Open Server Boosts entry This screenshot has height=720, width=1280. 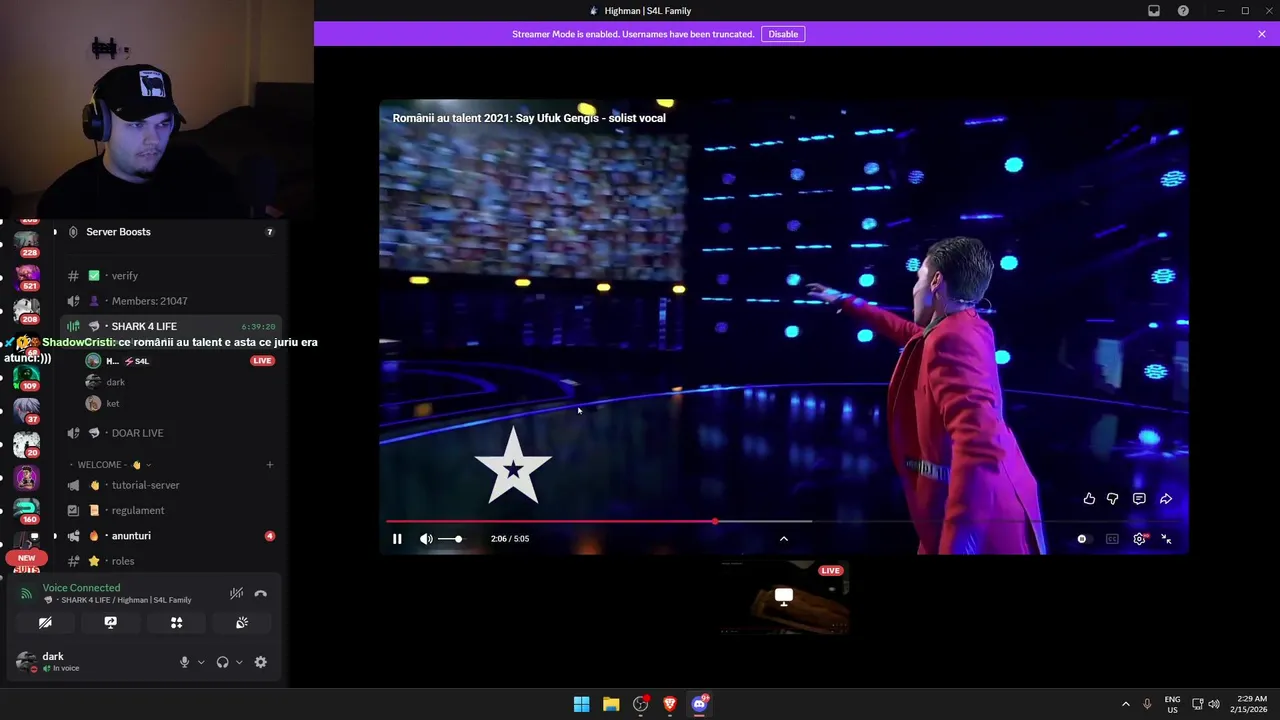(x=170, y=232)
